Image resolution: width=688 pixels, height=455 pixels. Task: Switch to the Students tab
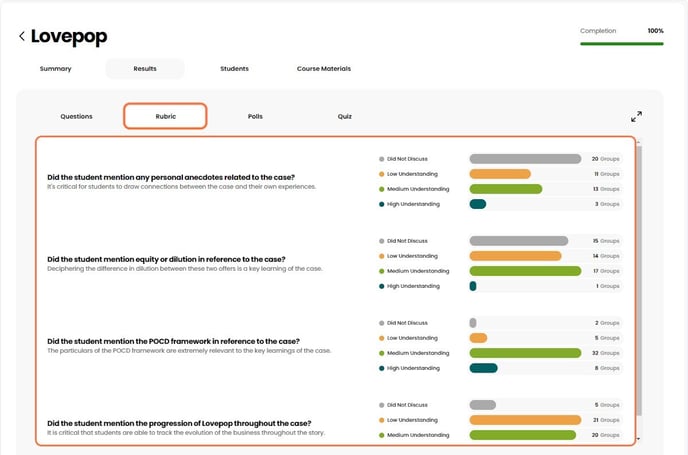[234, 69]
